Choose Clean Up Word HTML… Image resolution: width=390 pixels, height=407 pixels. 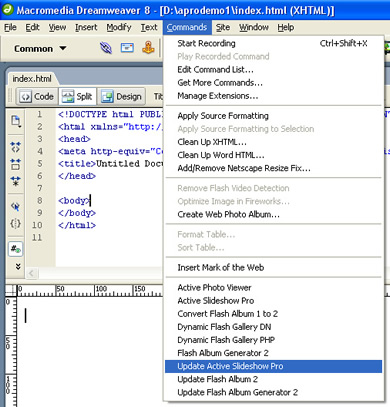pos(273,155)
